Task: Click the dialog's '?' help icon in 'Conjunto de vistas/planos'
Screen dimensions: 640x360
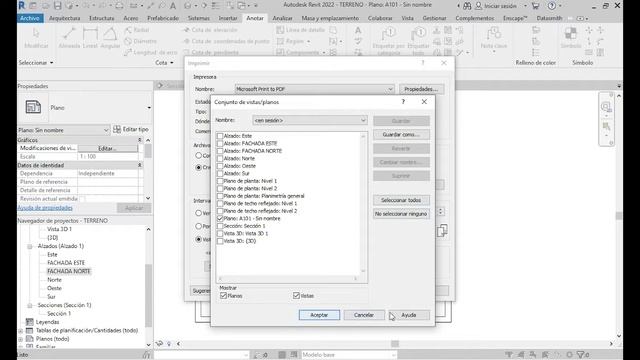Action: coord(403,102)
